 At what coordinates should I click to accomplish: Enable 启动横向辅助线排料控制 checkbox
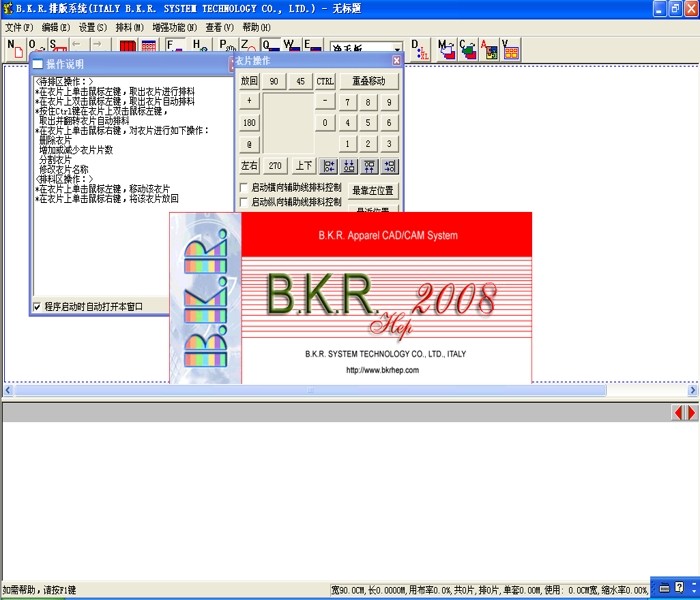(x=244, y=187)
